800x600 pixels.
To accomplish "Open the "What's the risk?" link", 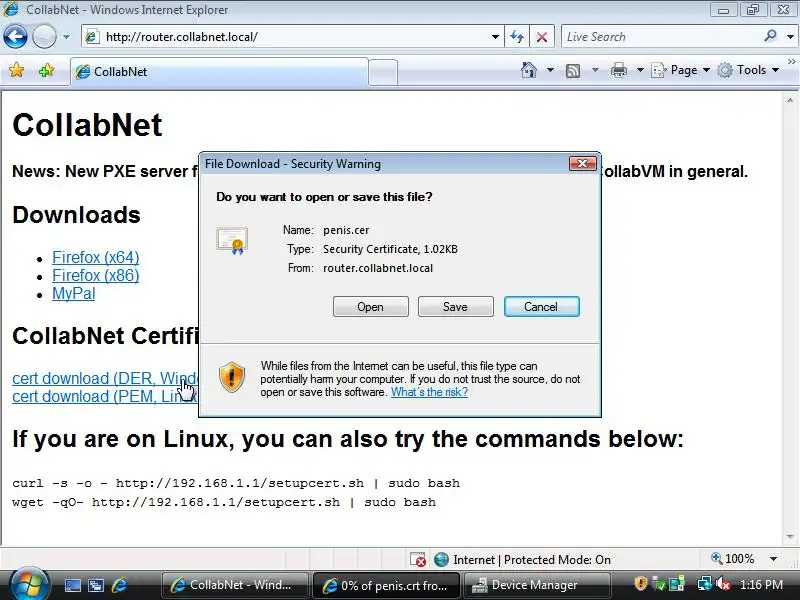I will coord(429,392).
